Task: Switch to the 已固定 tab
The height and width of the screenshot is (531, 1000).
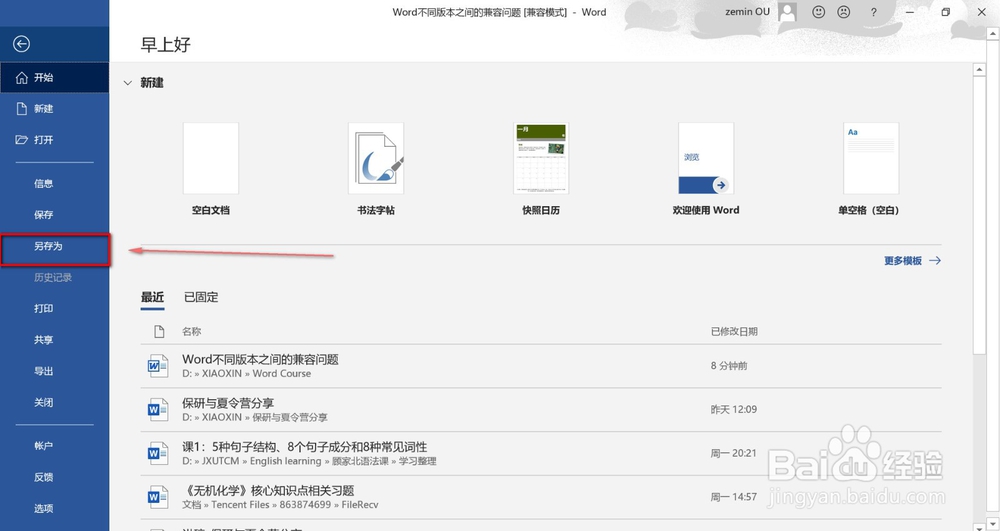Action: [201, 297]
